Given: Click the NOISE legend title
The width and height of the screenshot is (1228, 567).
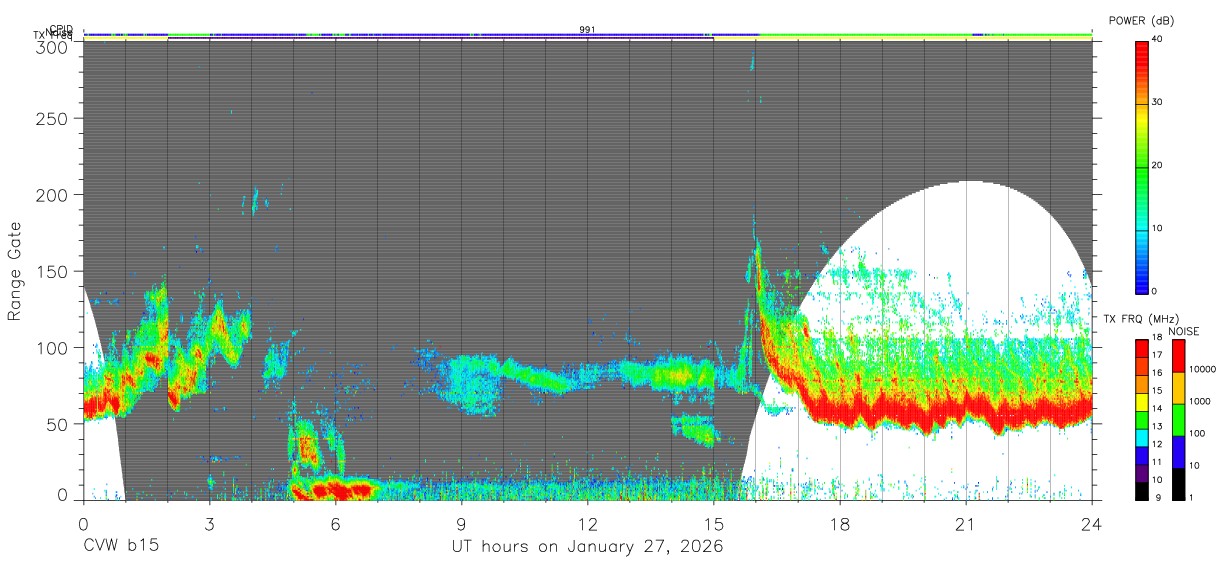Looking at the screenshot, I should [1183, 331].
